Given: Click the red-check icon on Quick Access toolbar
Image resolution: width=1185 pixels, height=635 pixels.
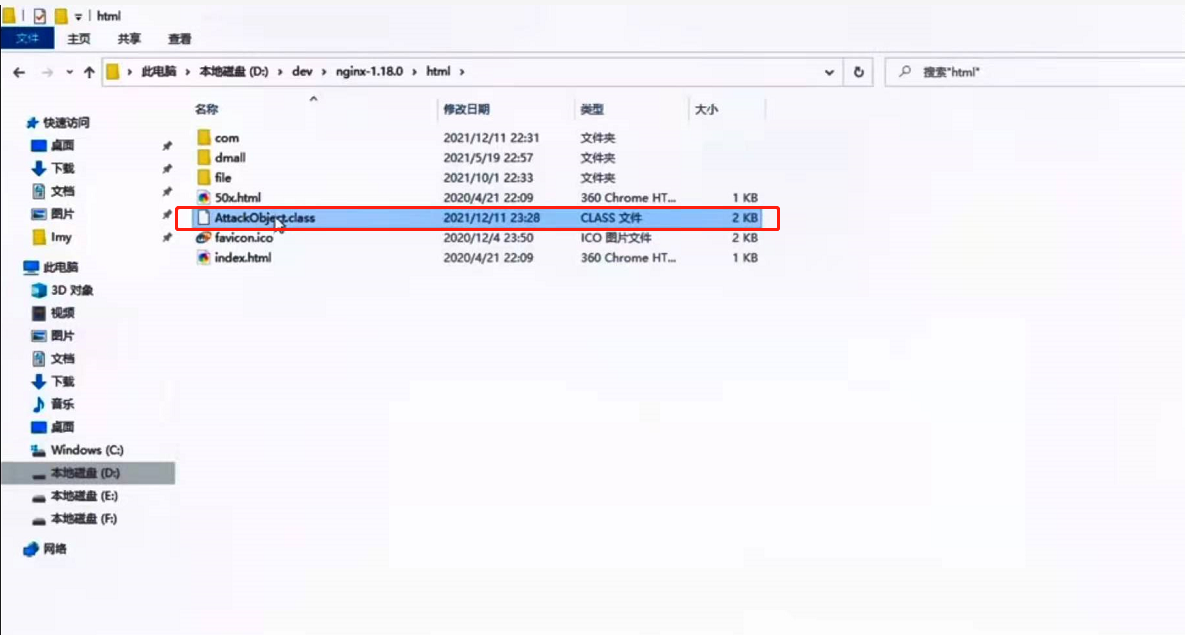Looking at the screenshot, I should (x=41, y=15).
